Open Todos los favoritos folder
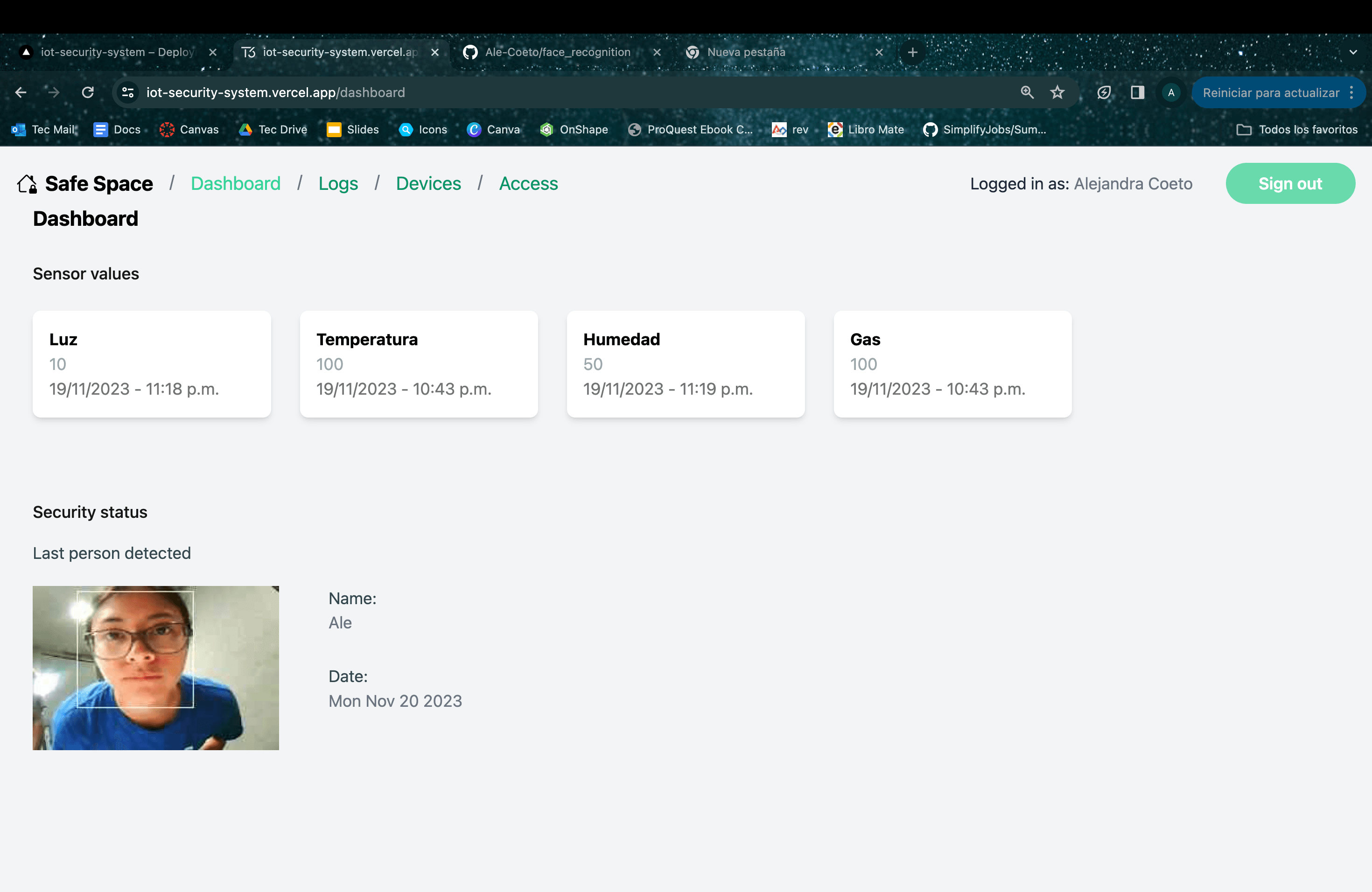Image resolution: width=1372 pixels, height=892 pixels. click(1297, 130)
